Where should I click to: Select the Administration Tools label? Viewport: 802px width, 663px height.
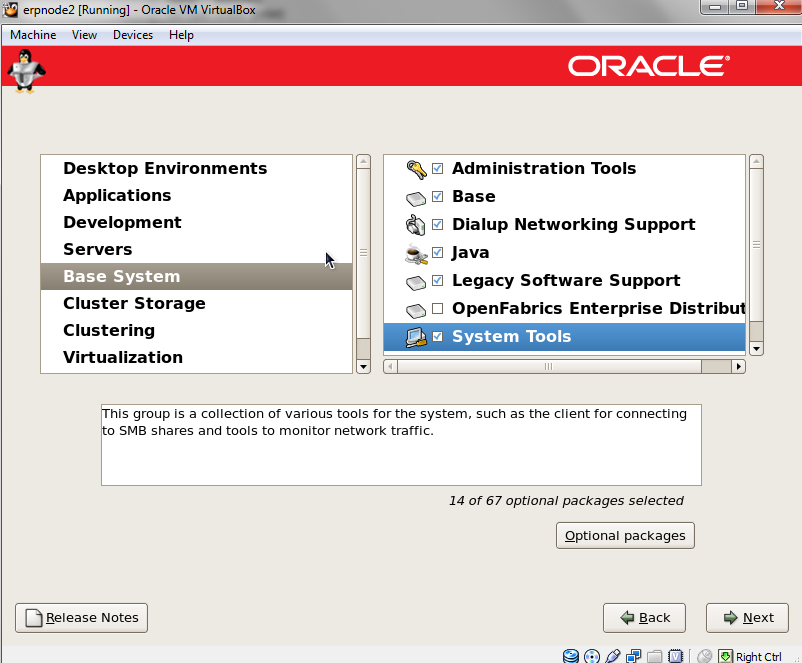click(544, 168)
